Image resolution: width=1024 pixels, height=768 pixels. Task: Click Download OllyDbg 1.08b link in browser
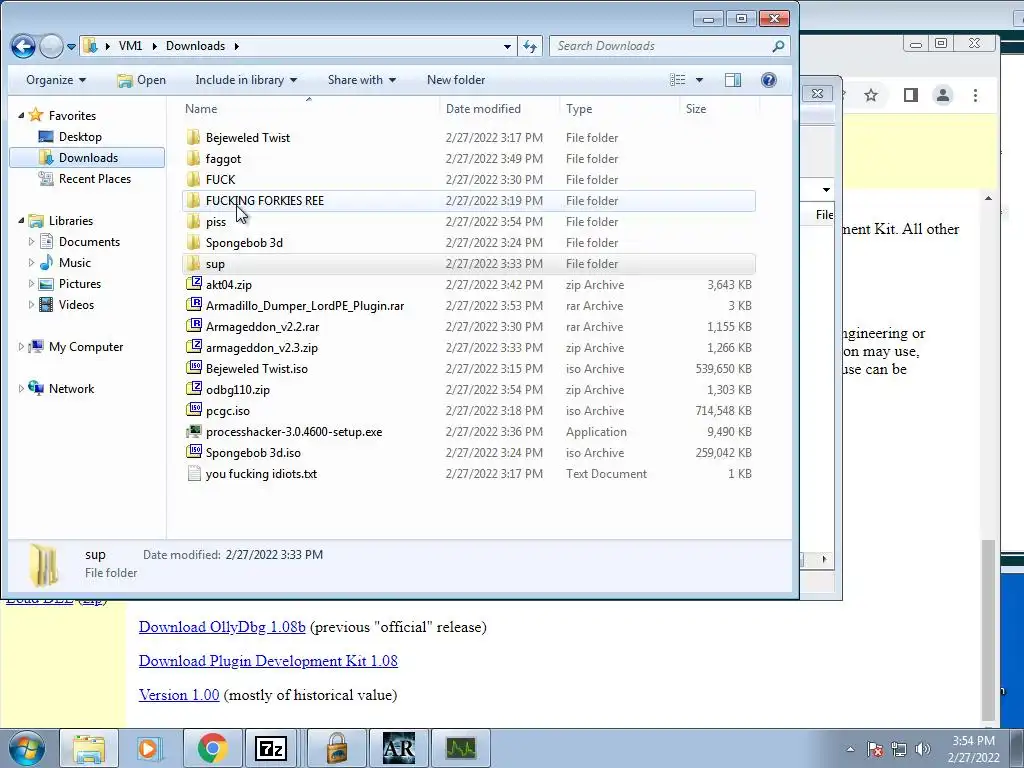tap(222, 627)
